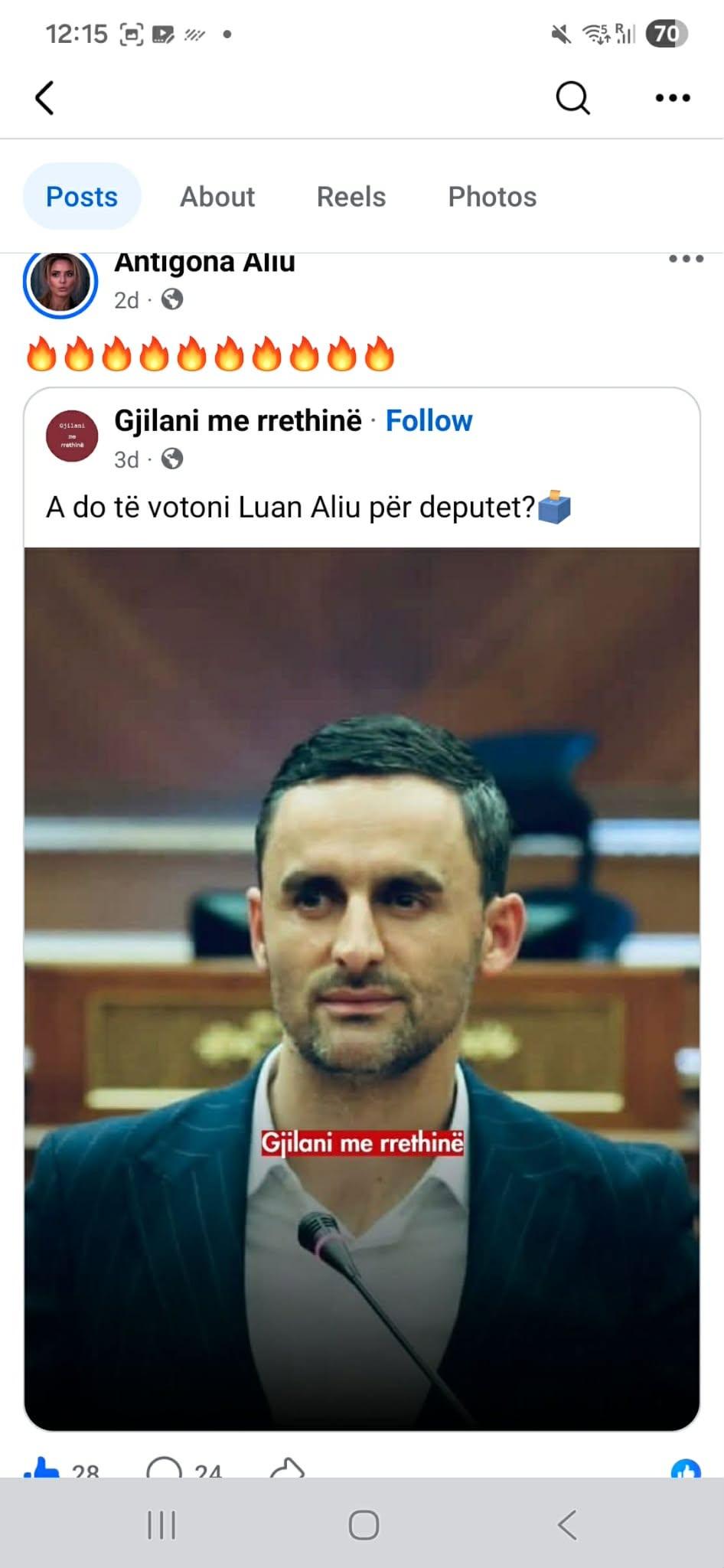The image size is (724, 1568).
Task: Open the profile three-dot options menu
Action: click(673, 98)
